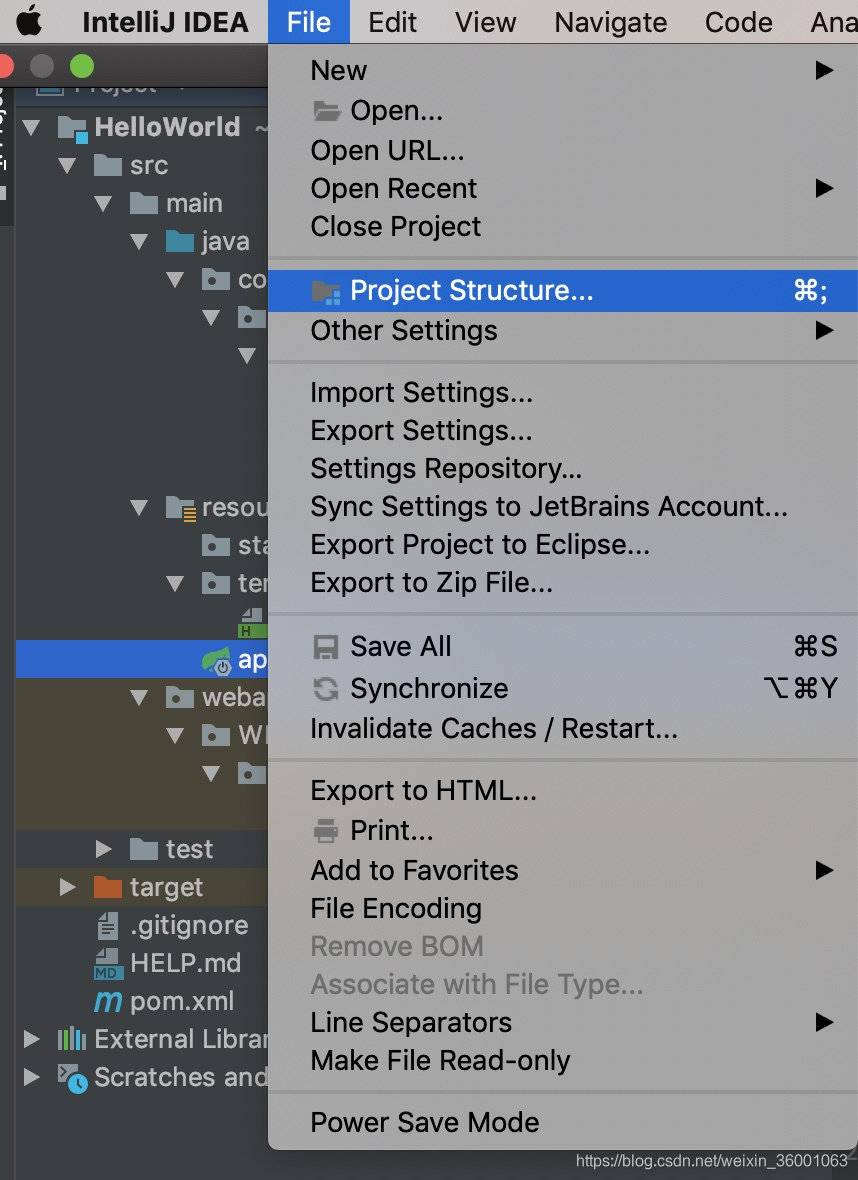Click the Scratches and Consoles icon
The height and width of the screenshot is (1180, 858).
pyautogui.click(x=73, y=1078)
